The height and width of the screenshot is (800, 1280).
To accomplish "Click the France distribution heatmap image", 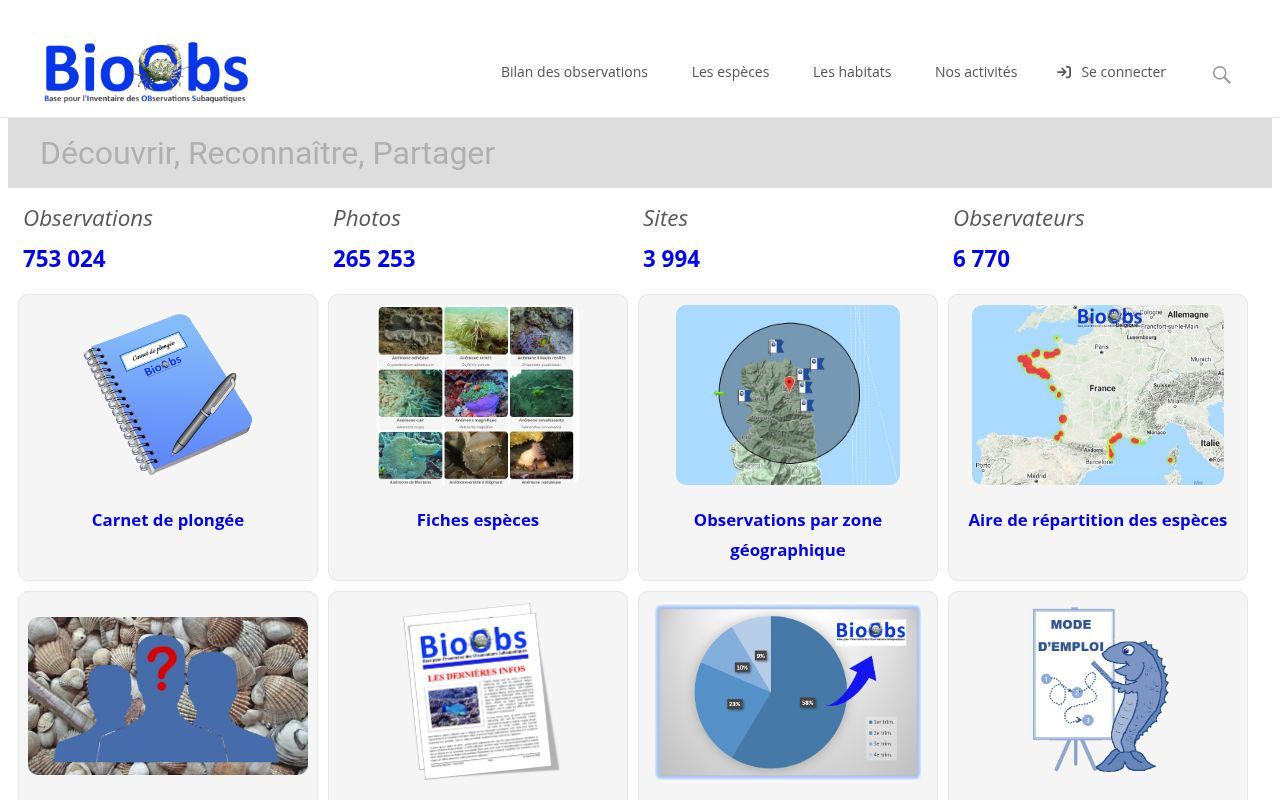I will (1098, 395).
